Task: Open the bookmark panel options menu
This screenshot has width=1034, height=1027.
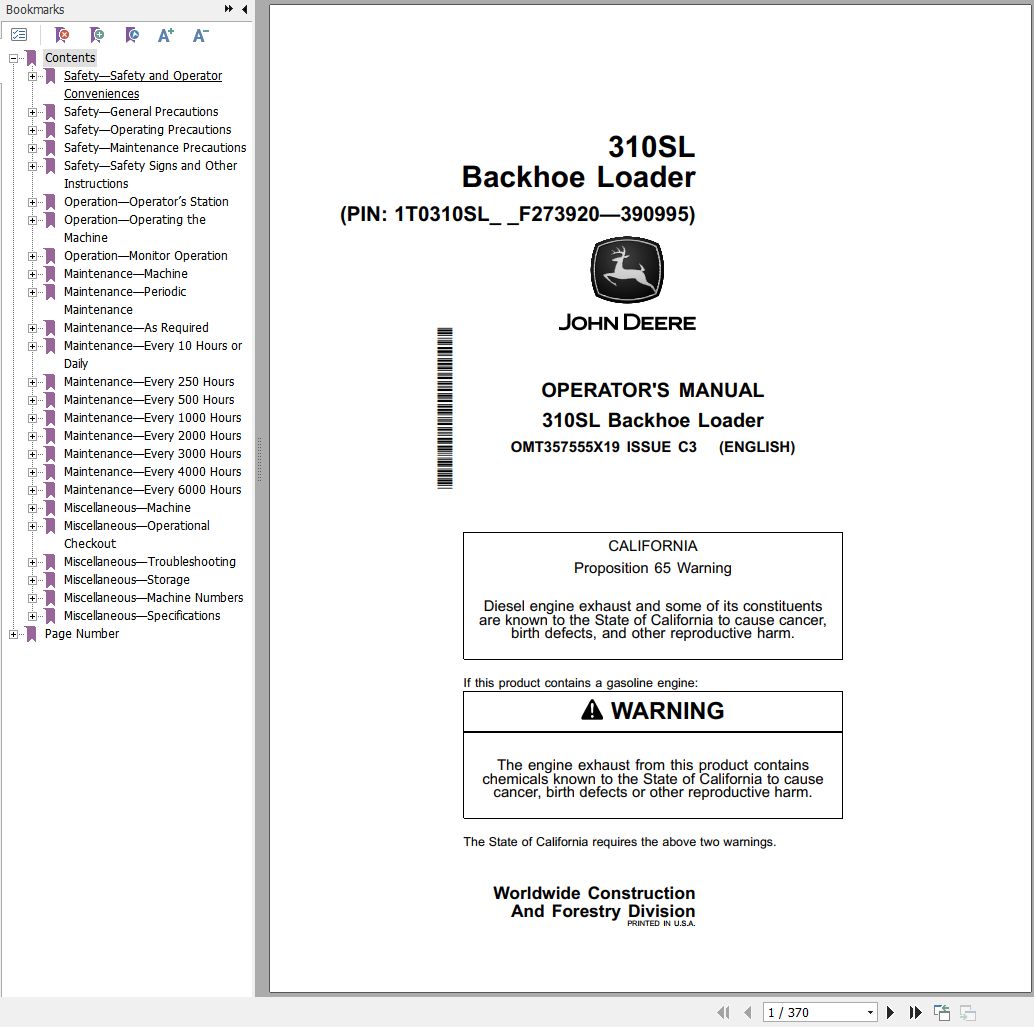Action: pyautogui.click(x=19, y=34)
